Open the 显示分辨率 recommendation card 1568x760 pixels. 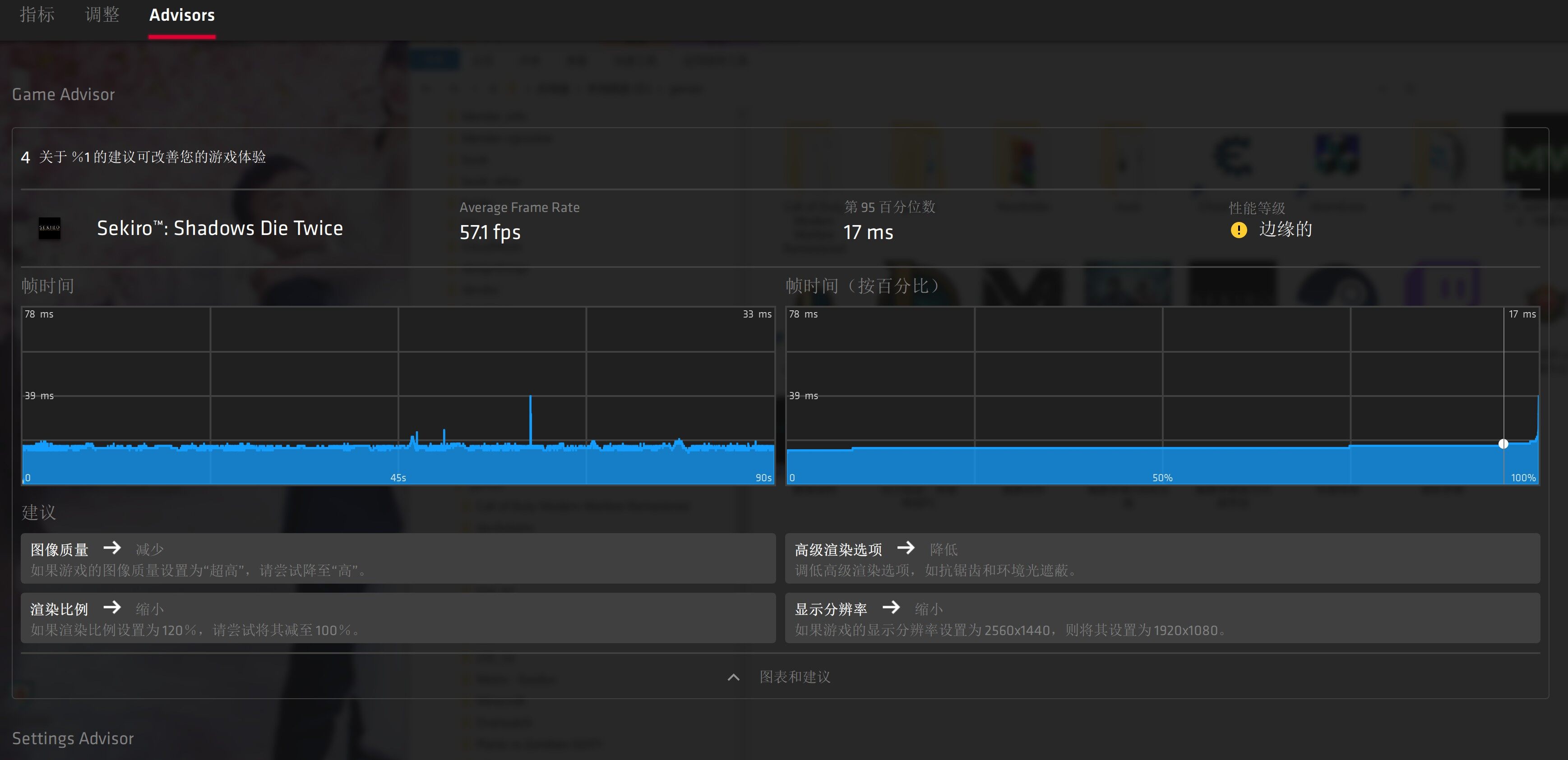click(1162, 617)
